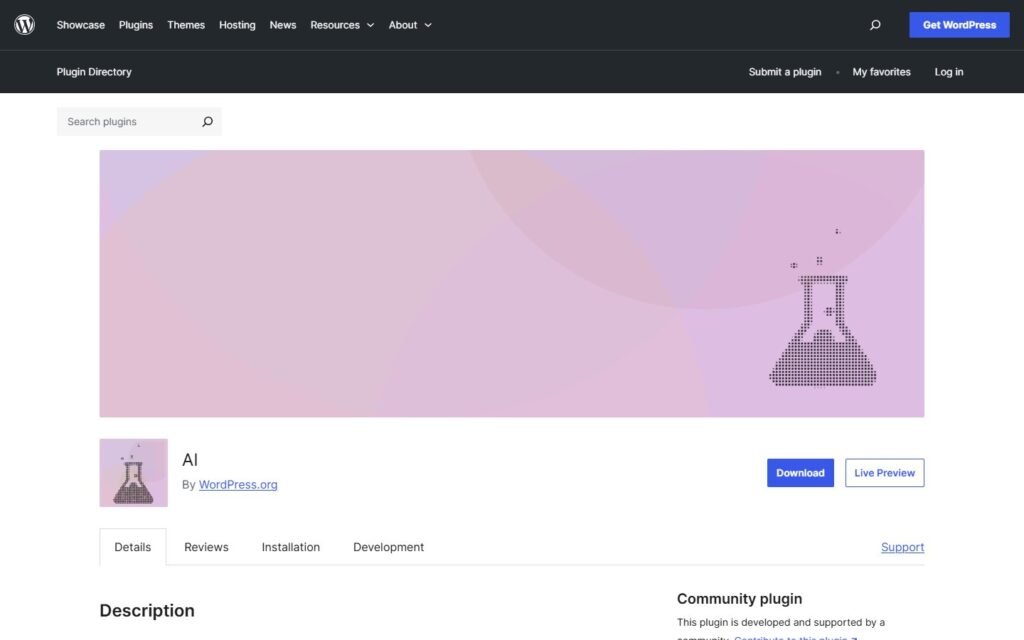Switch to the Development tab
1024x640 pixels.
pyautogui.click(x=389, y=547)
